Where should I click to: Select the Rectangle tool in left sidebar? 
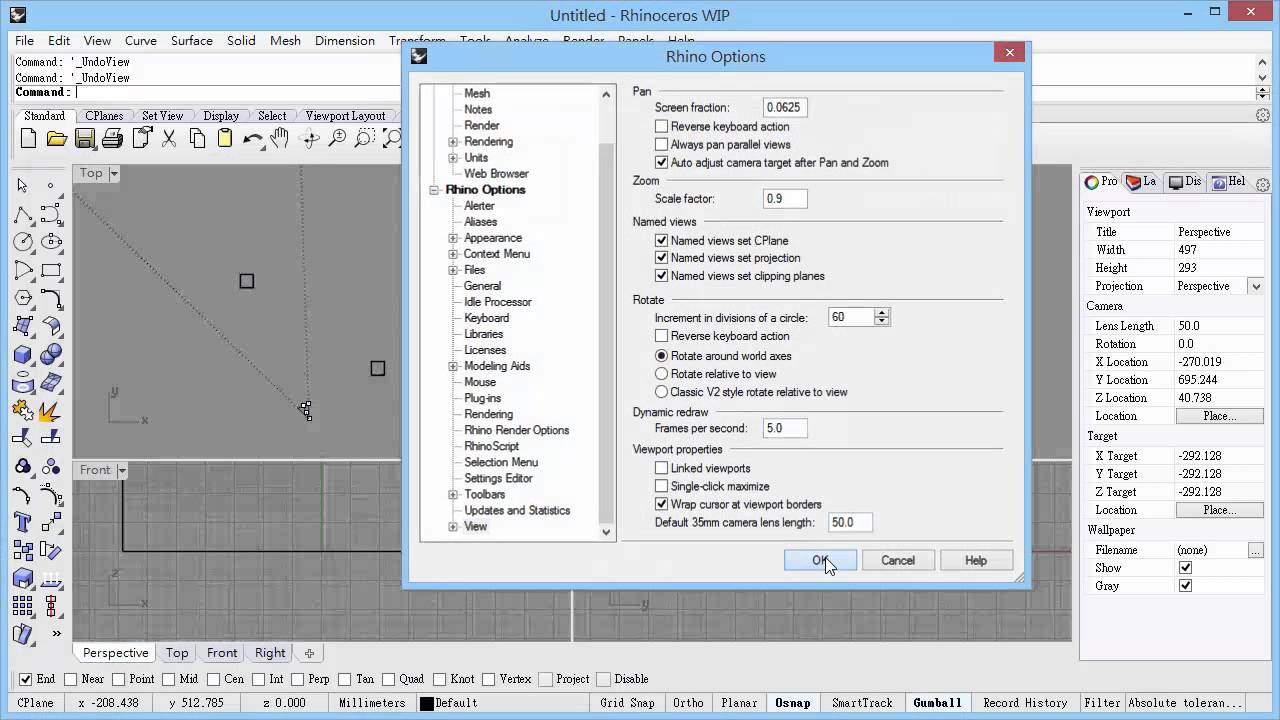point(51,270)
